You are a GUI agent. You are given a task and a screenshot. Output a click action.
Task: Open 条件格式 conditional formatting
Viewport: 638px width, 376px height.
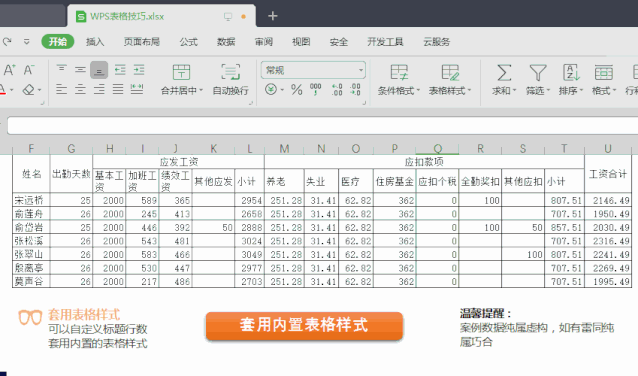[398, 80]
